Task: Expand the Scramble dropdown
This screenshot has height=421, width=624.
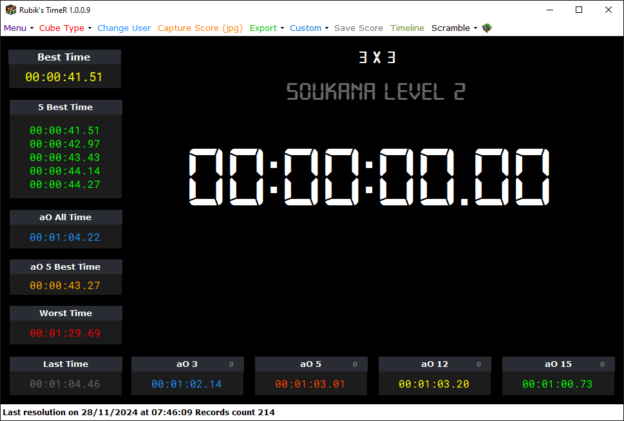Action: pos(453,28)
